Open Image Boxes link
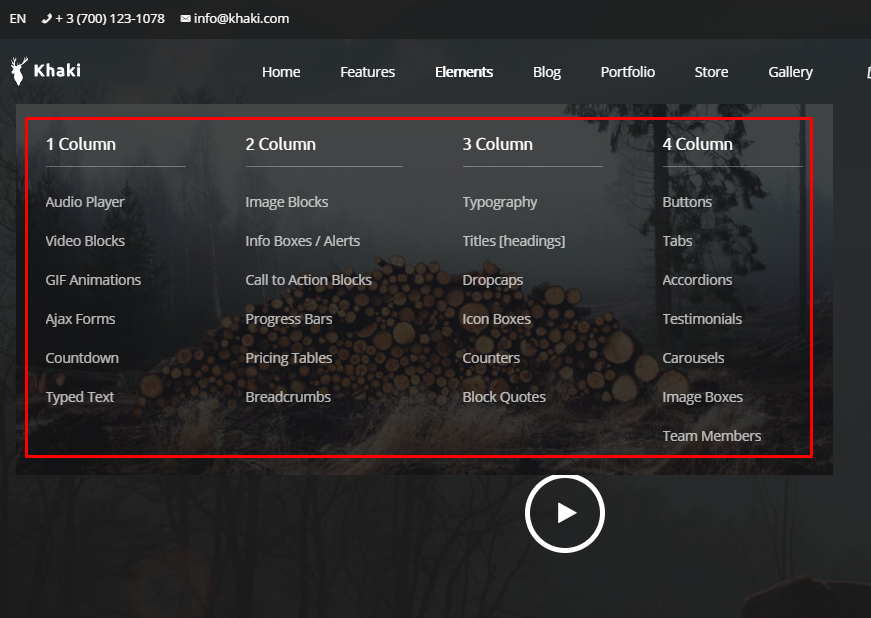Image resolution: width=871 pixels, height=618 pixels. click(703, 397)
